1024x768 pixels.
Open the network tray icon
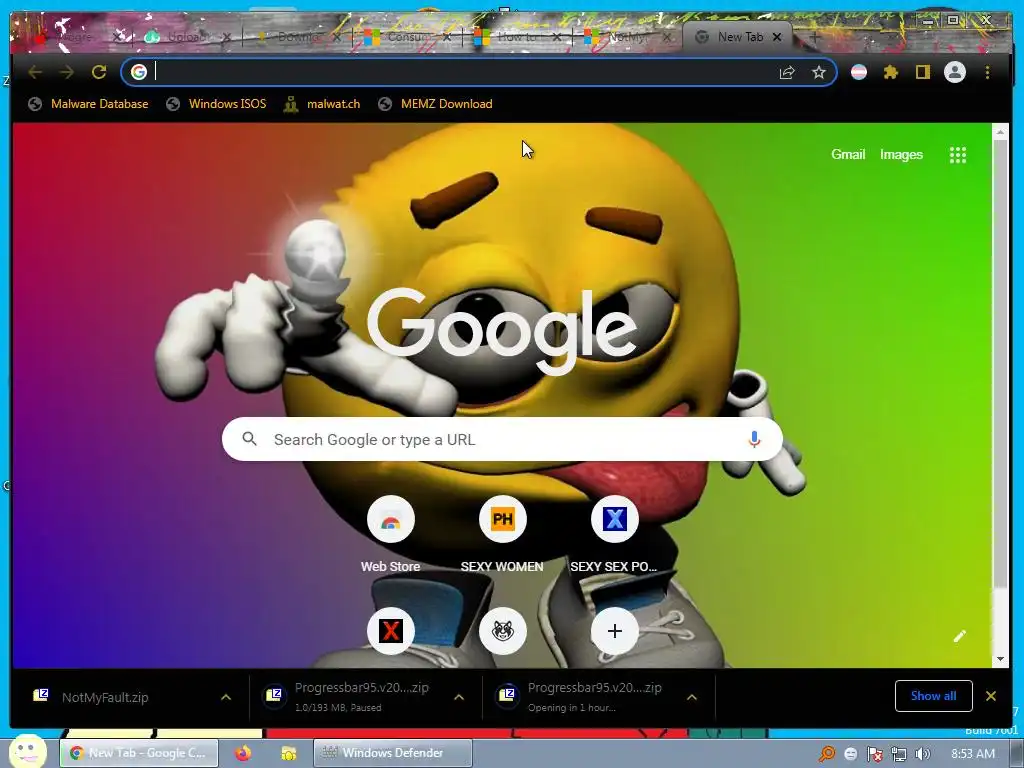[x=899, y=754]
